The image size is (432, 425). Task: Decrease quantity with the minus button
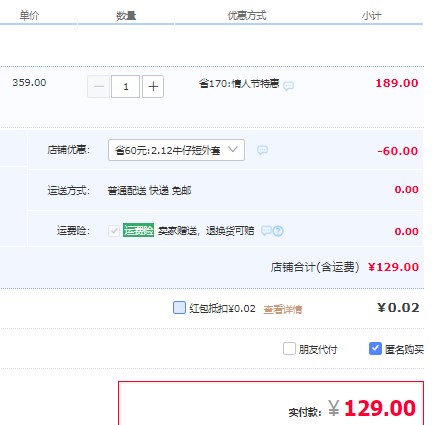[x=99, y=87]
